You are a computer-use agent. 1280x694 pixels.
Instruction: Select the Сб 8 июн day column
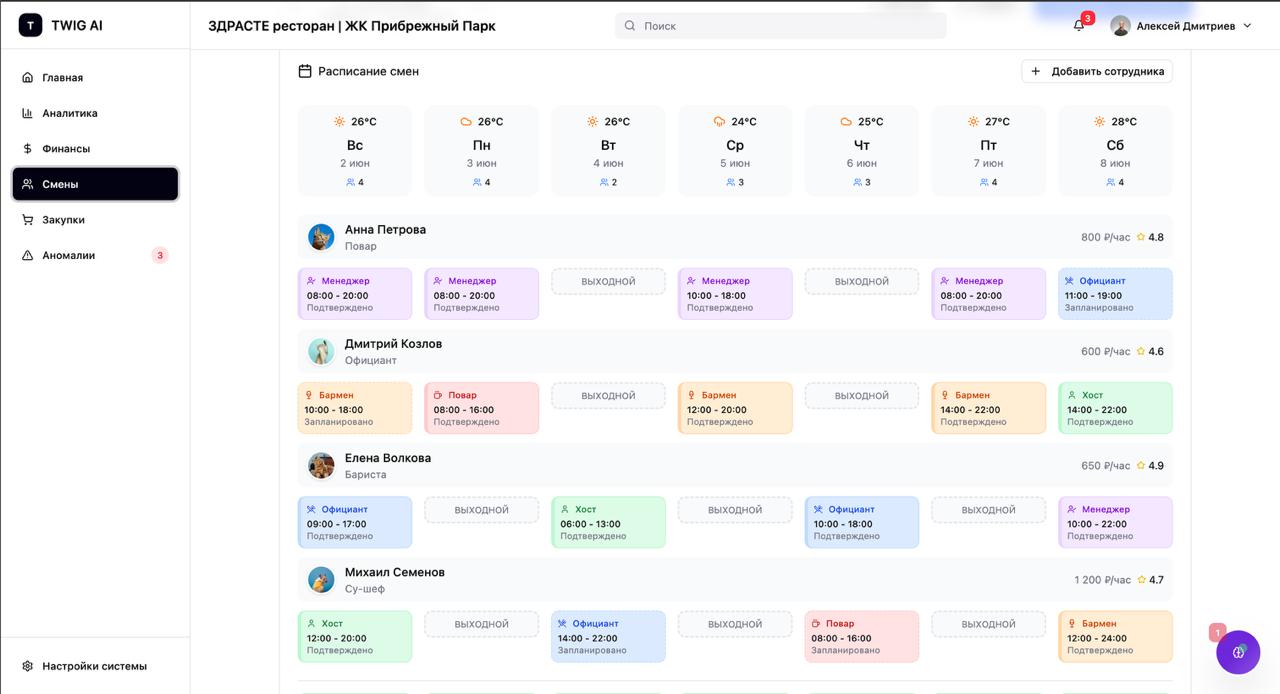pyautogui.click(x=1115, y=148)
